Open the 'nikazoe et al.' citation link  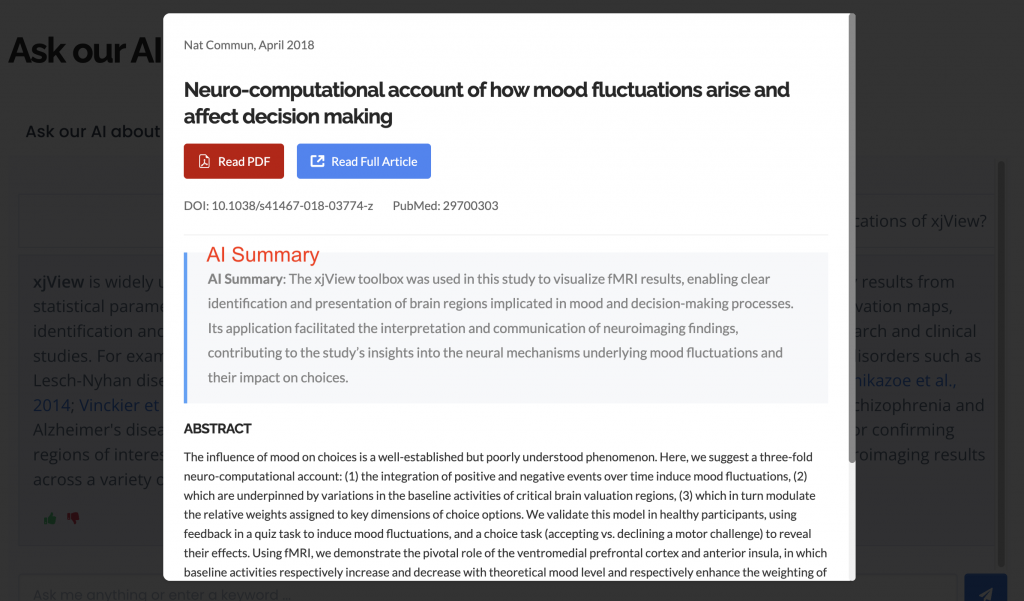click(x=907, y=380)
